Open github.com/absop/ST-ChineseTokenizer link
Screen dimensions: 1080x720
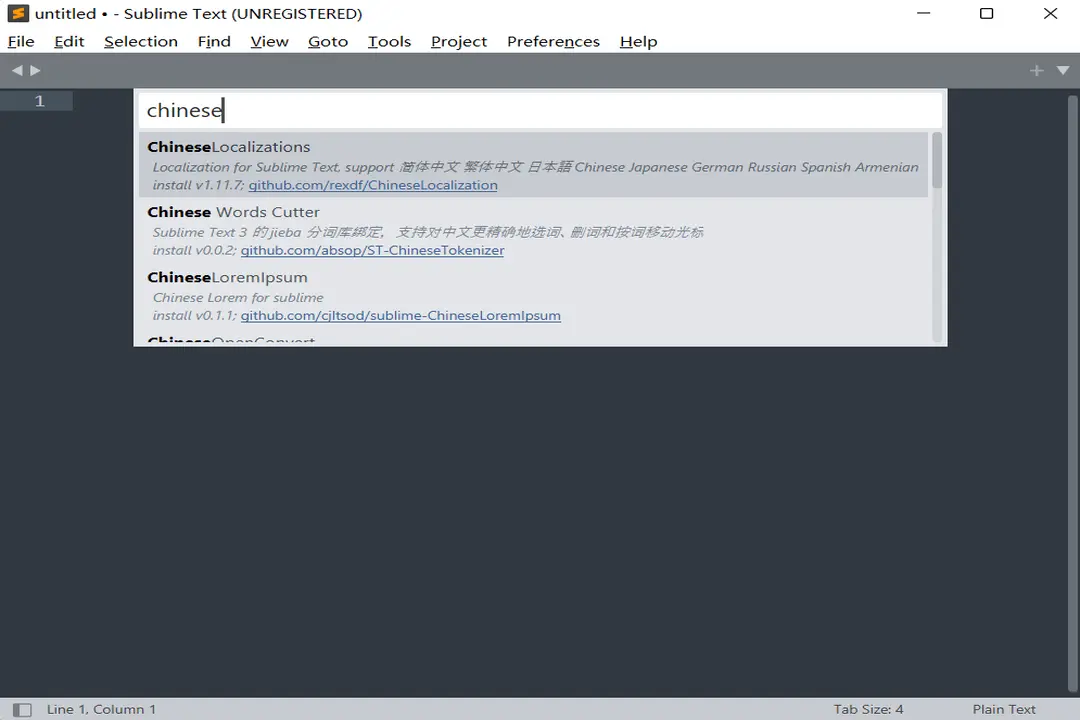coord(372,250)
